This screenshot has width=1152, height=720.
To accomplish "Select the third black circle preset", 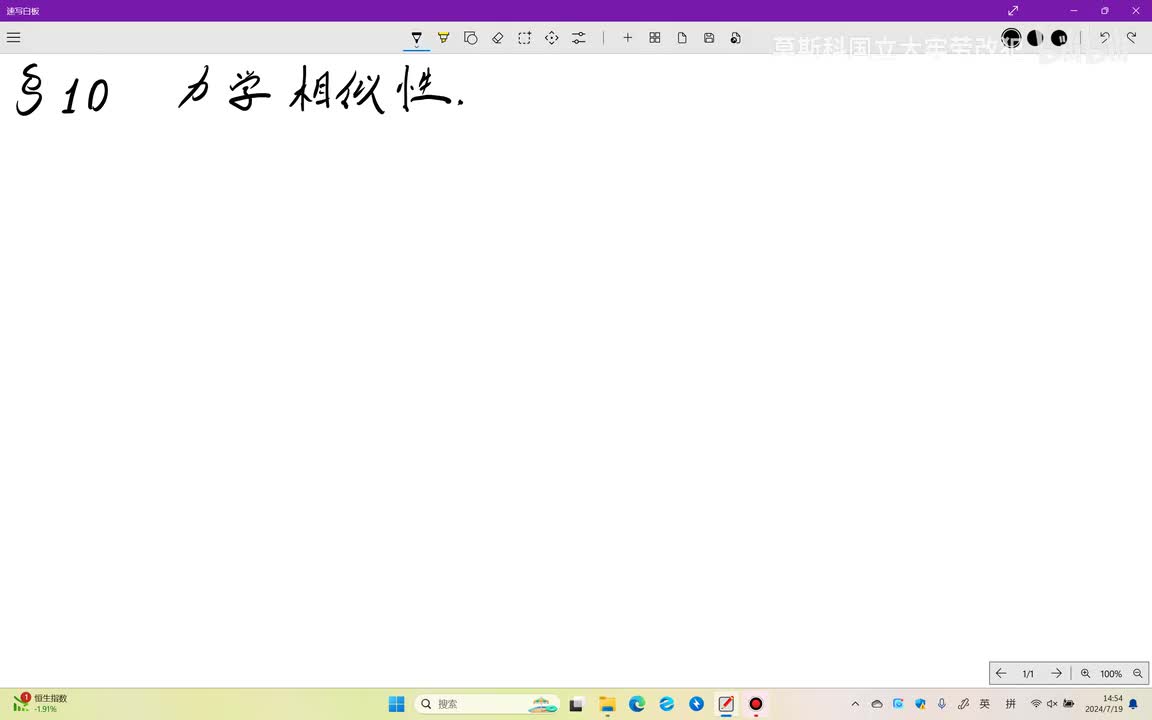I will point(1059,37).
